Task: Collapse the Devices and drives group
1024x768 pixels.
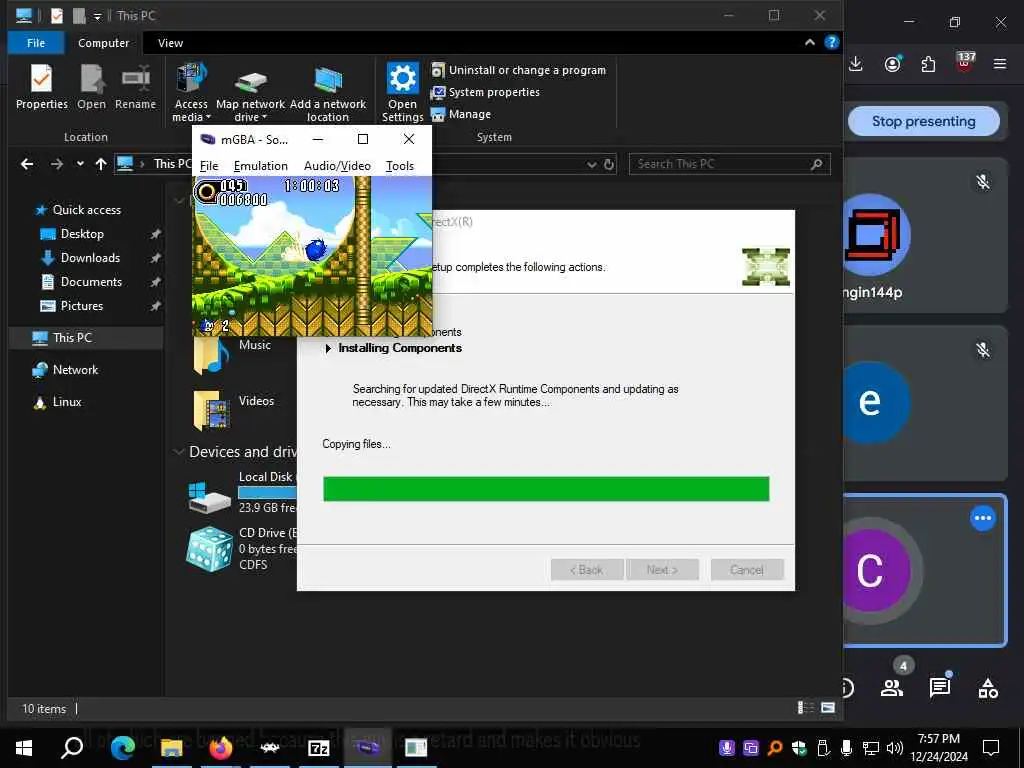Action: [178, 452]
